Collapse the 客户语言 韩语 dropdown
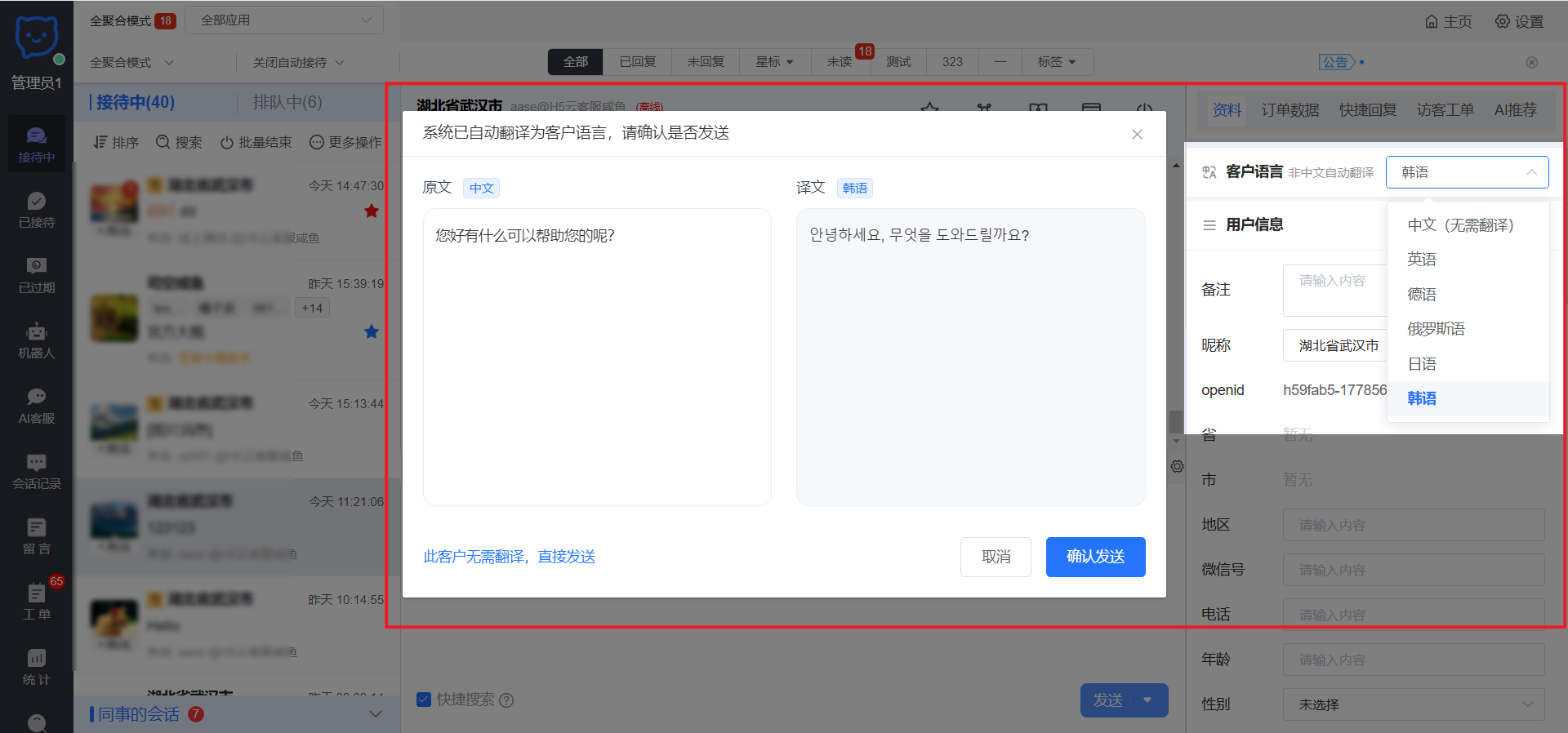This screenshot has width=1568, height=733. coord(1467,172)
